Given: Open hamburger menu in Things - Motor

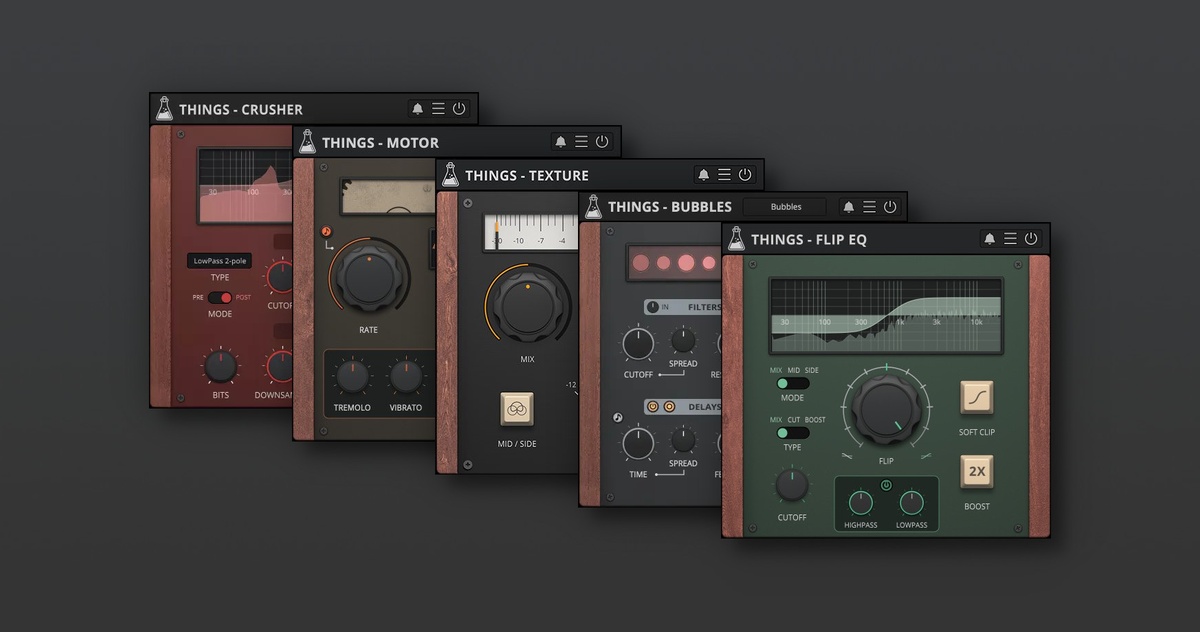Looking at the screenshot, I should 581,142.
